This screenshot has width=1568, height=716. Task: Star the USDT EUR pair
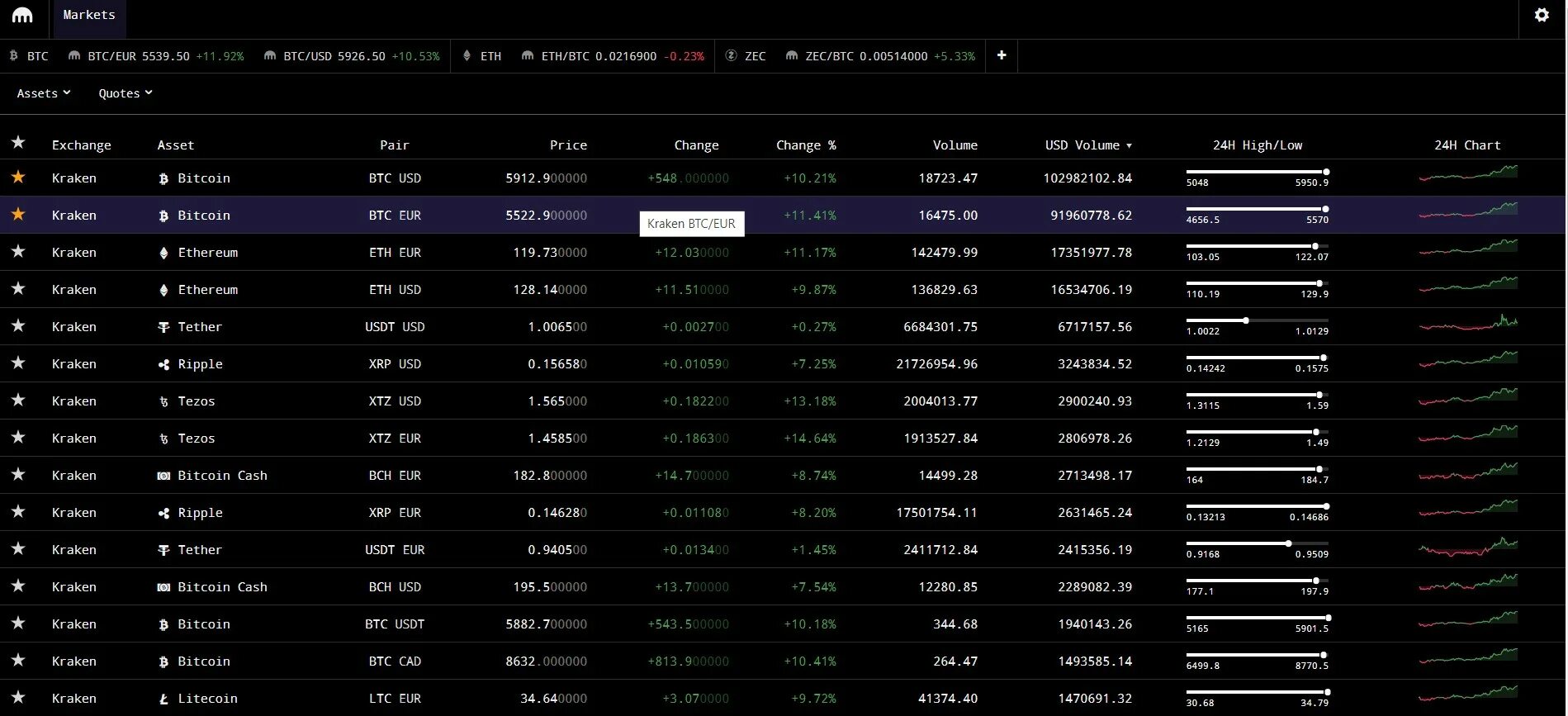(x=18, y=548)
